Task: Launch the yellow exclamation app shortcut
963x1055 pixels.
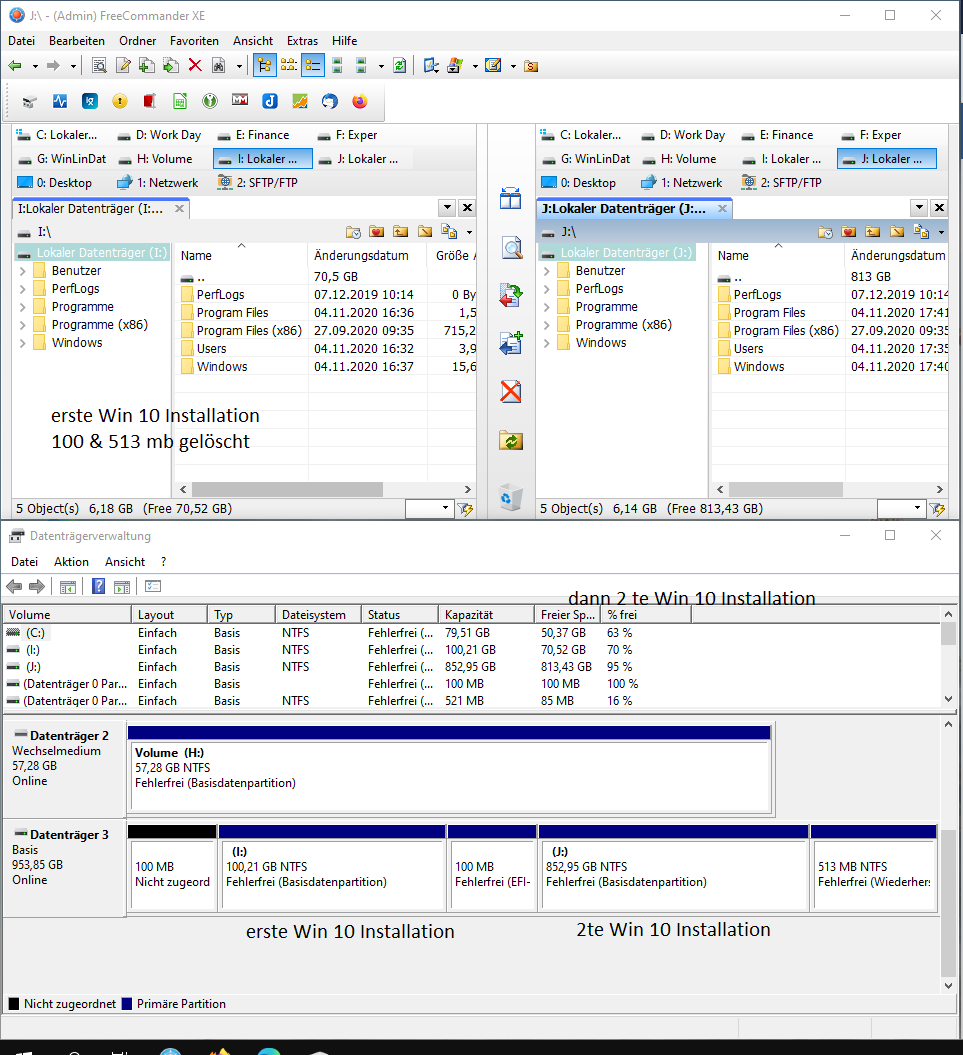Action: tap(120, 101)
